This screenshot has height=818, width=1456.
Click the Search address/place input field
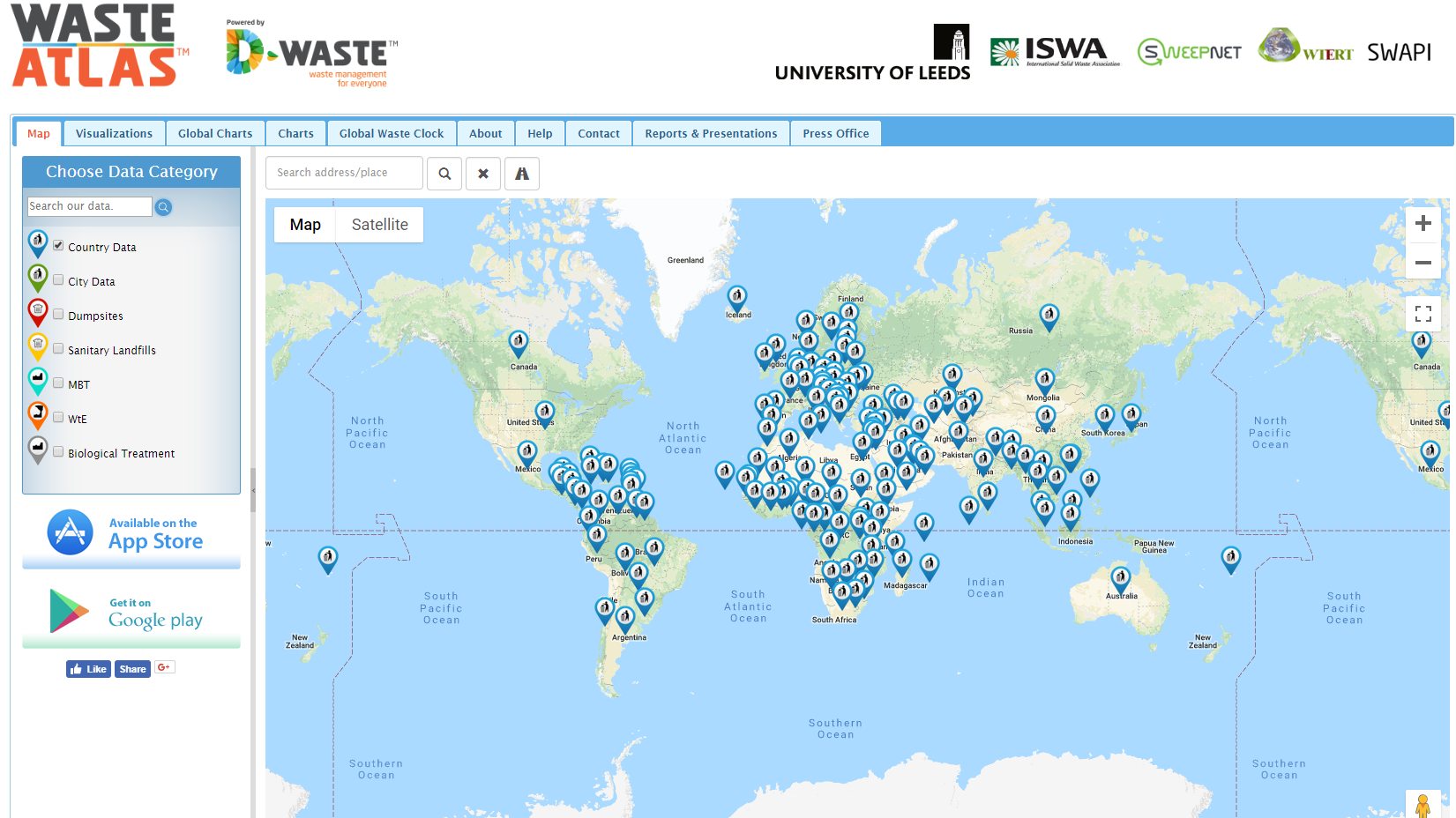point(344,173)
